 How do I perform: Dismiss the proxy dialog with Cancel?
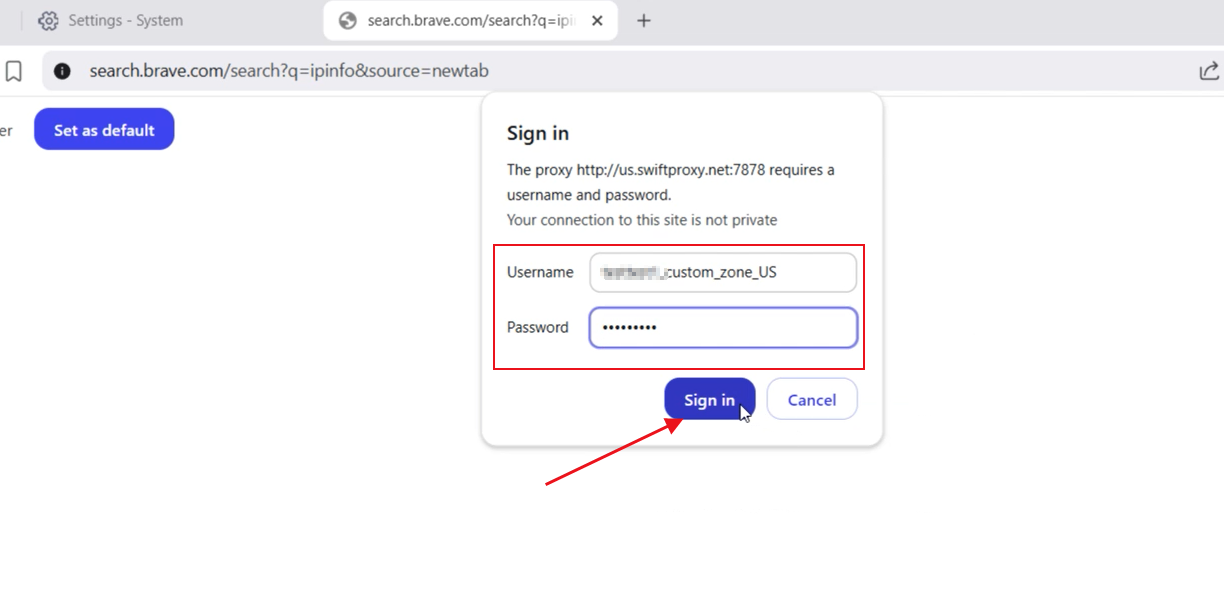pos(811,400)
